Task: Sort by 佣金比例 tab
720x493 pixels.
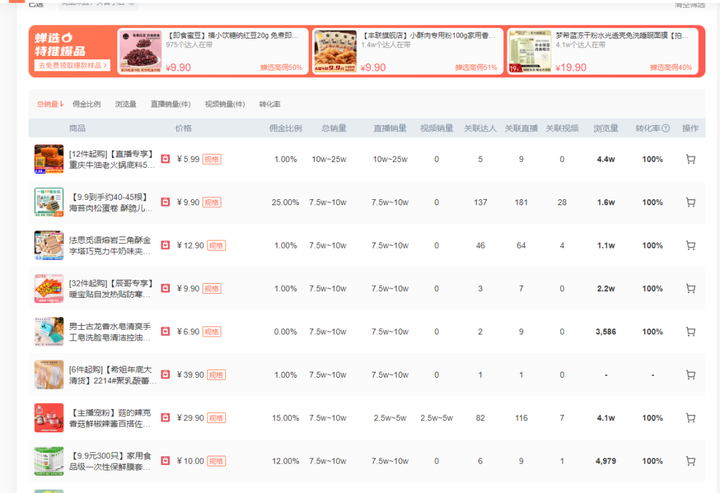Action: pyautogui.click(x=86, y=104)
